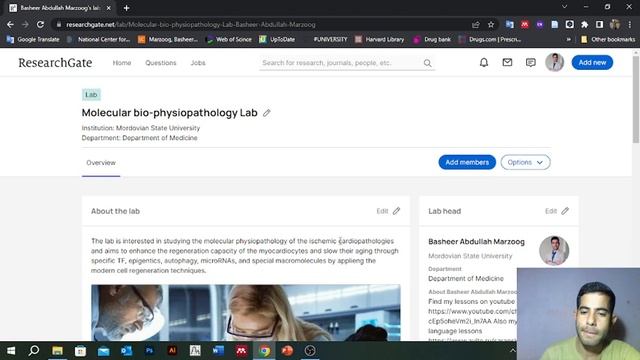Click the Add members button
The width and height of the screenshot is (640, 360).
coord(467,162)
